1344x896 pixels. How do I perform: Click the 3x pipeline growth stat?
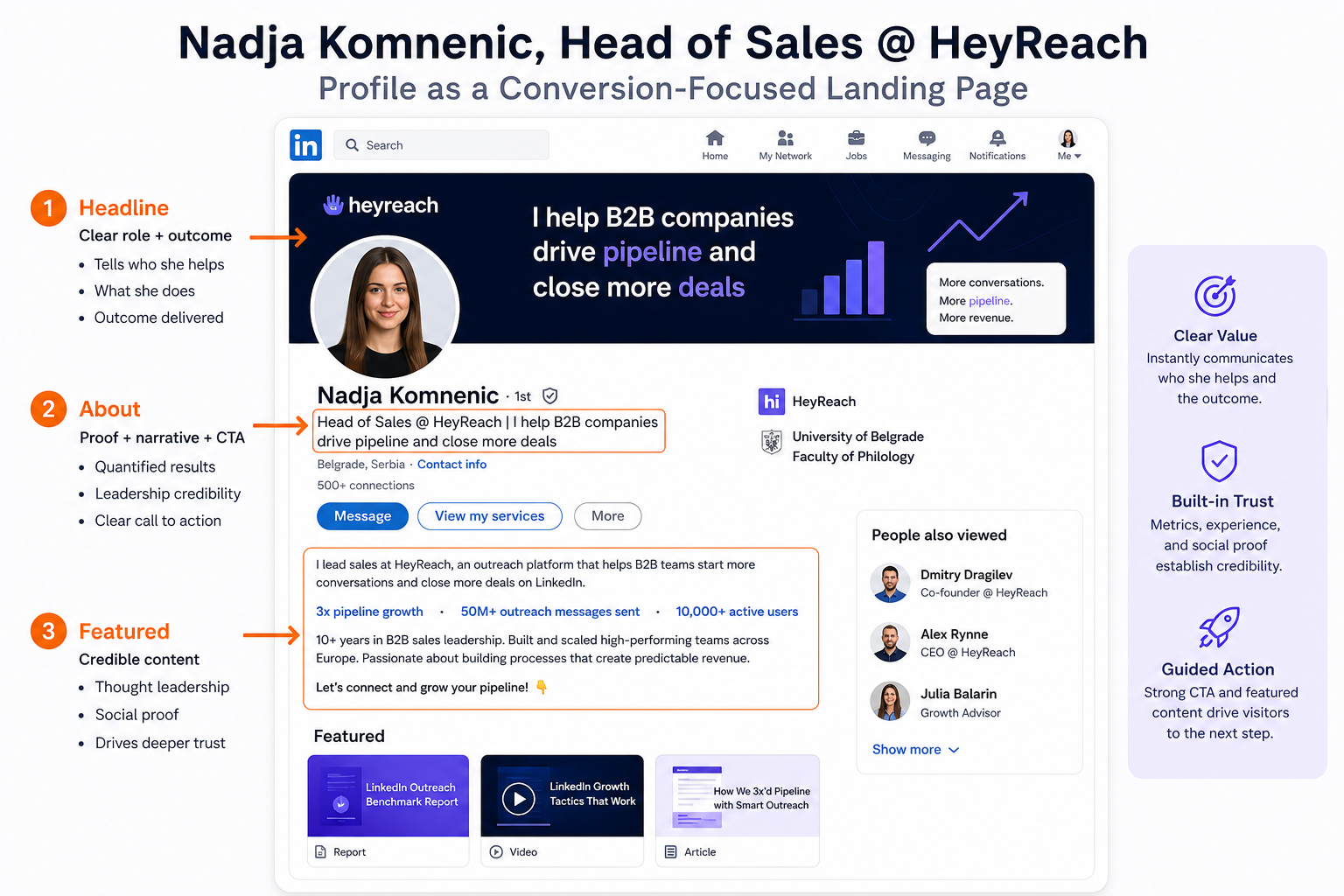point(369,612)
